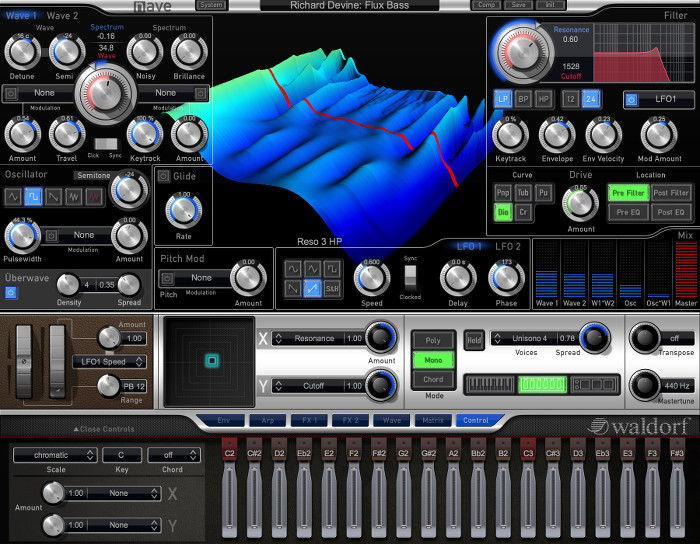Select the rising ramp LFO shape
The height and width of the screenshot is (544, 700).
click(313, 288)
